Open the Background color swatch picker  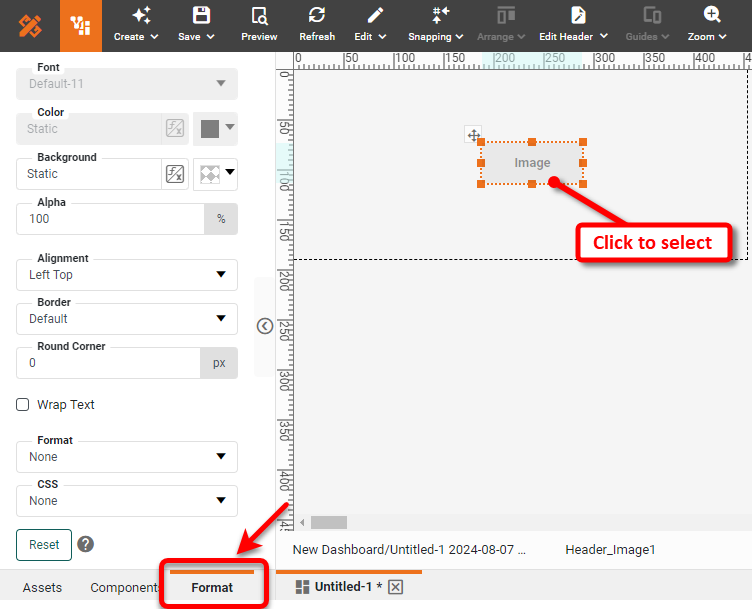[x=215, y=174]
